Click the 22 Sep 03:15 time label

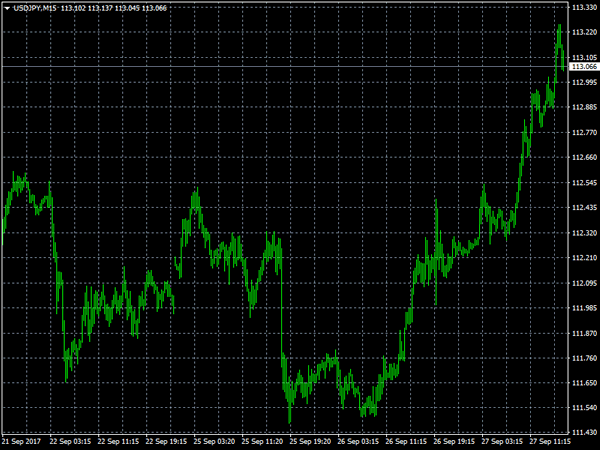(x=70, y=441)
